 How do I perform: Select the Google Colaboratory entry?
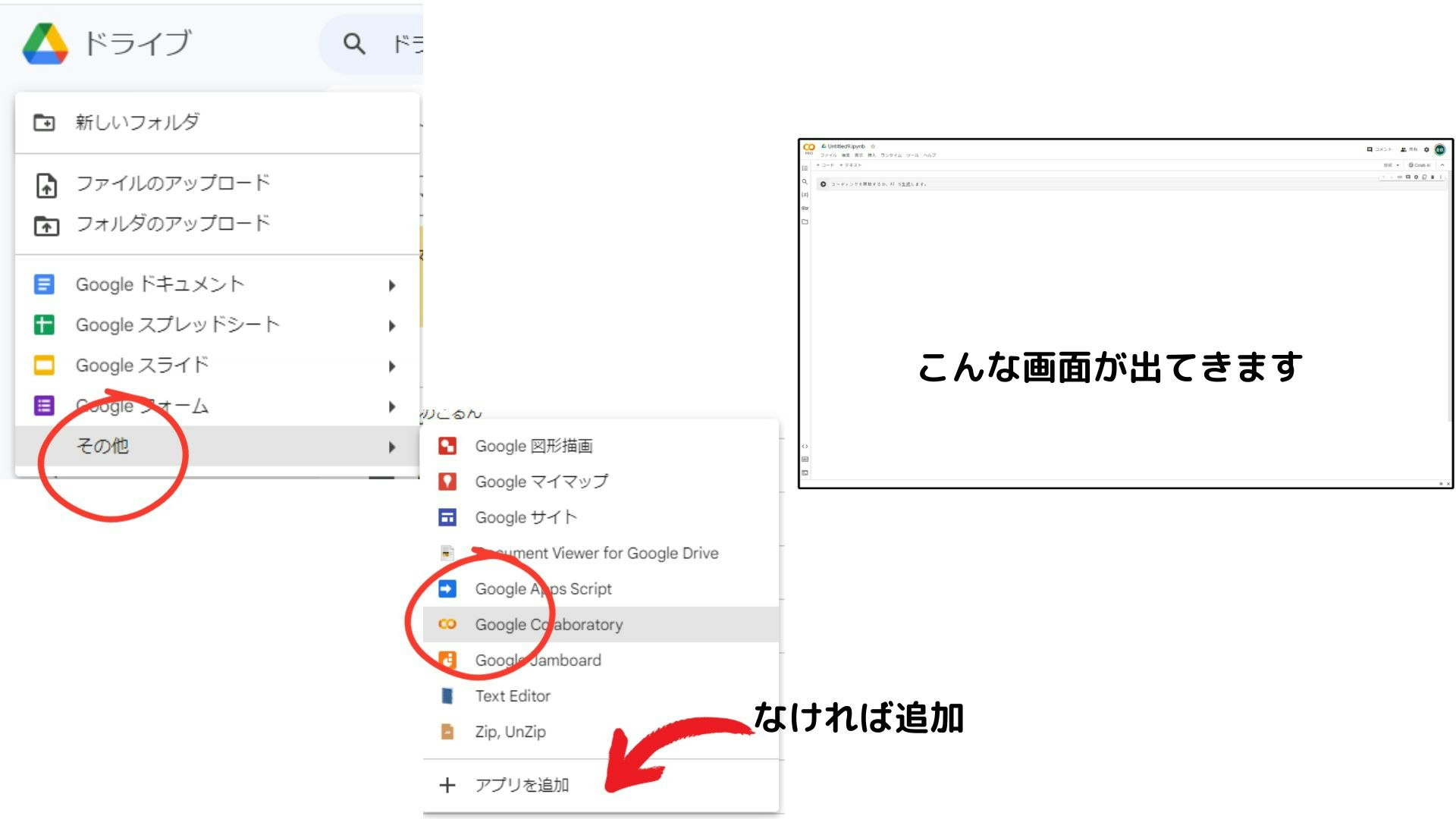tap(548, 624)
